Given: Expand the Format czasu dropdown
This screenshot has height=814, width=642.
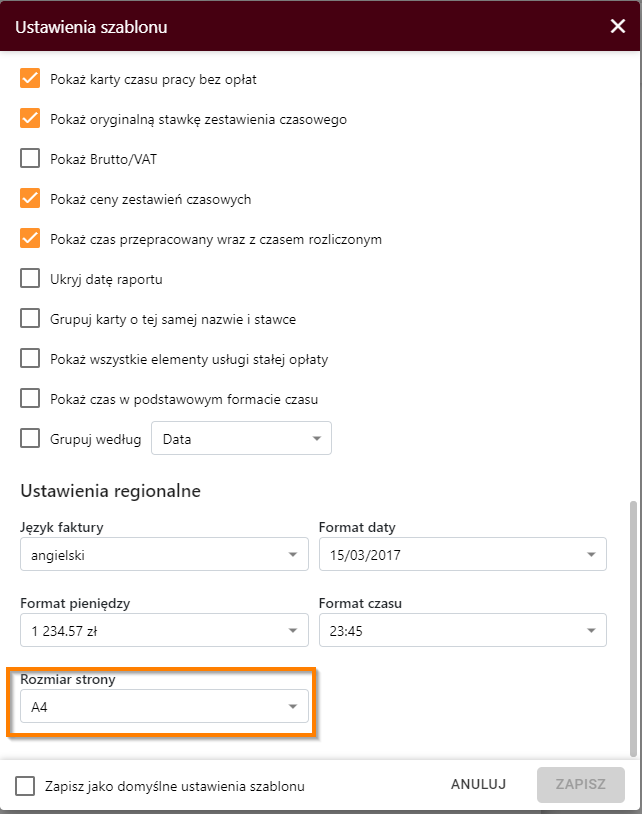Looking at the screenshot, I should (x=462, y=630).
